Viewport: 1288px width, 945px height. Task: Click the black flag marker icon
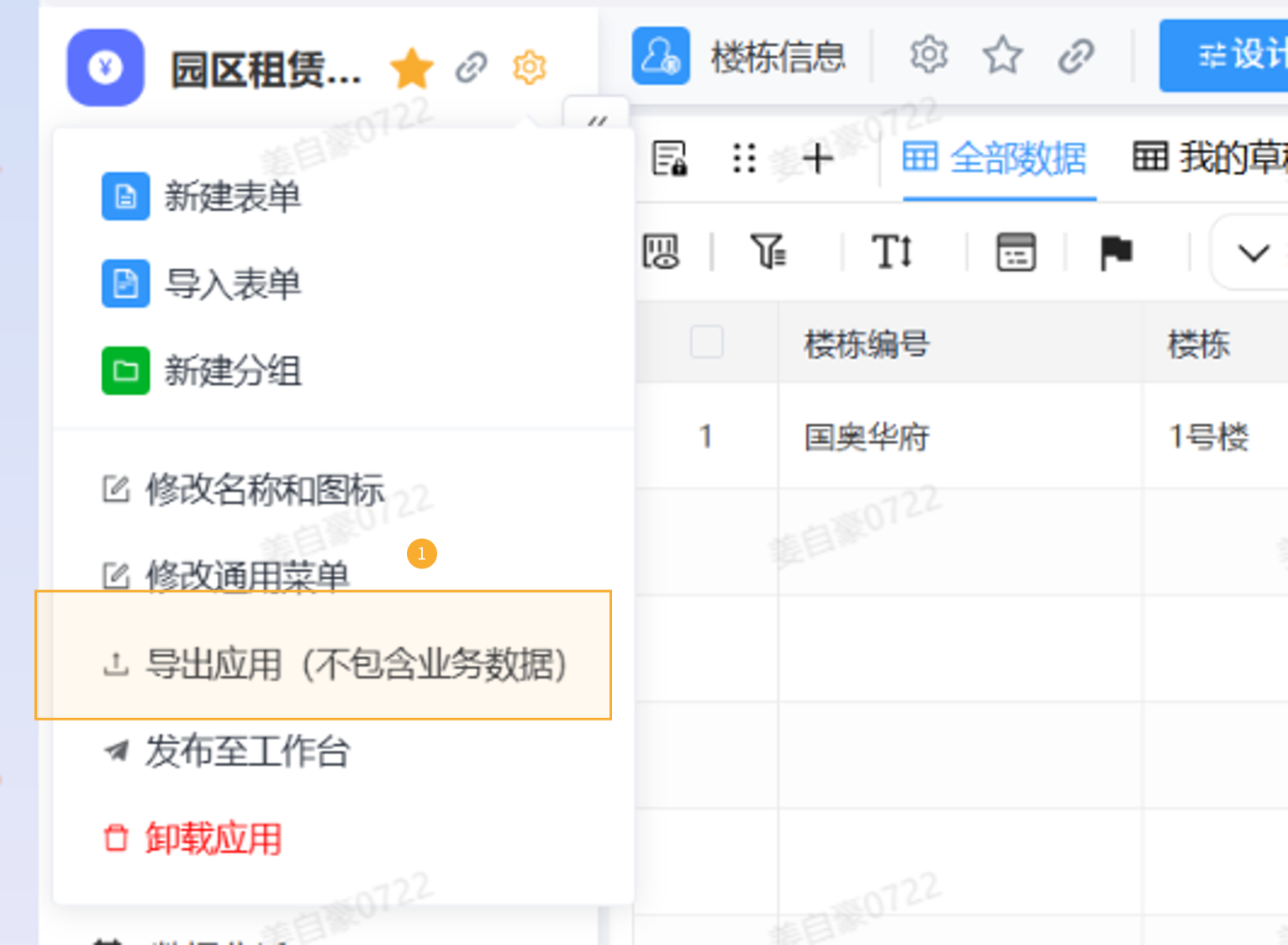pos(1116,252)
